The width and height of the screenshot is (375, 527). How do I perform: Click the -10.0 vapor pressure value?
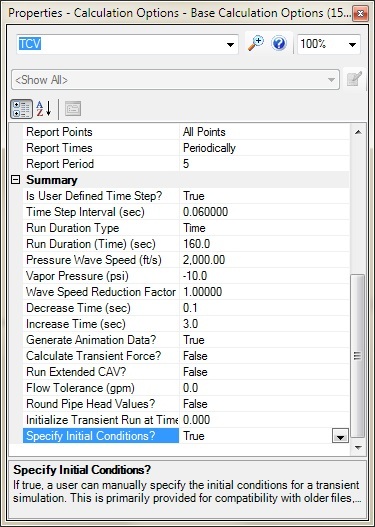[195, 276]
